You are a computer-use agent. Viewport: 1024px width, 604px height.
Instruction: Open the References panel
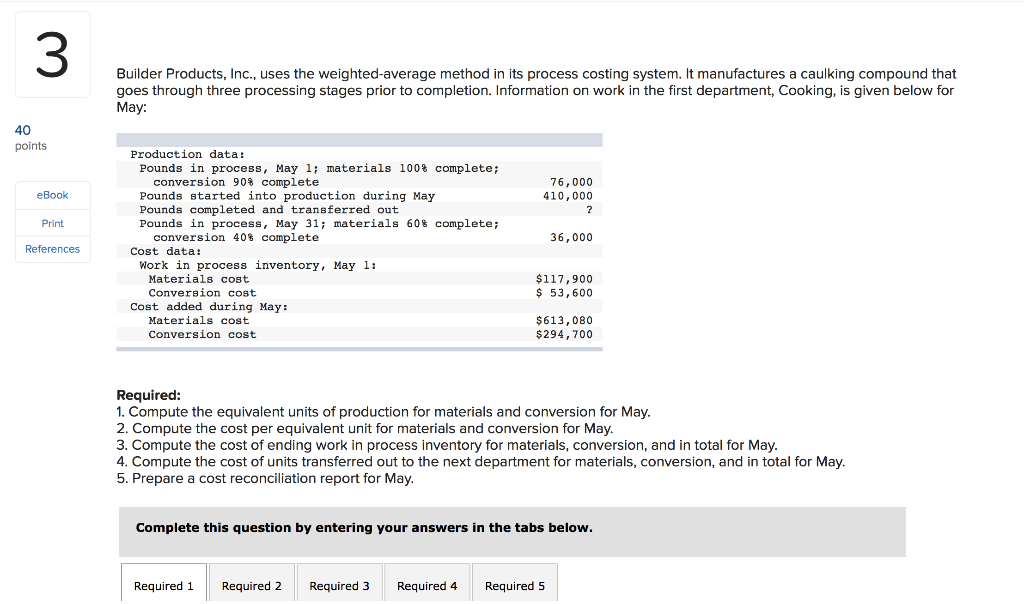pyautogui.click(x=52, y=248)
